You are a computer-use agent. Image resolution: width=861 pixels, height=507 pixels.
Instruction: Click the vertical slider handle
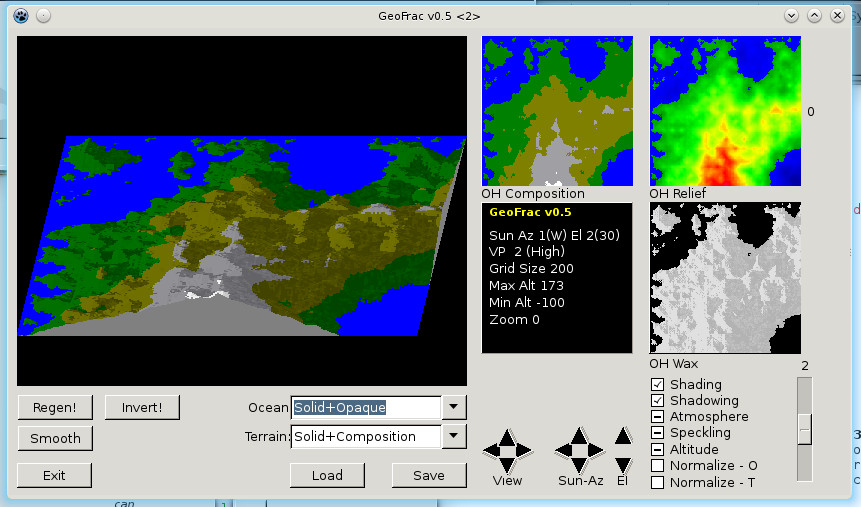tap(804, 428)
